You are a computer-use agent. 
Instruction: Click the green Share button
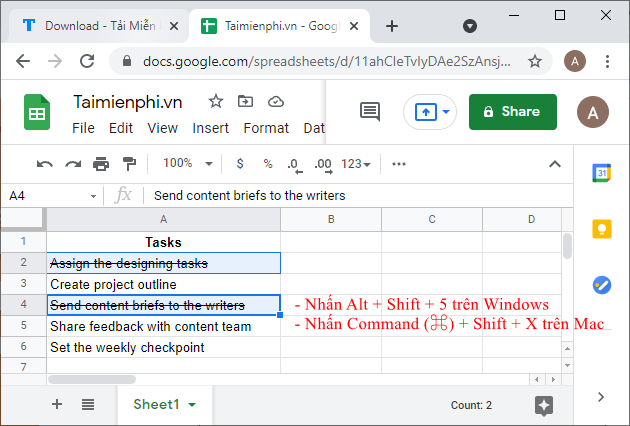coord(513,112)
